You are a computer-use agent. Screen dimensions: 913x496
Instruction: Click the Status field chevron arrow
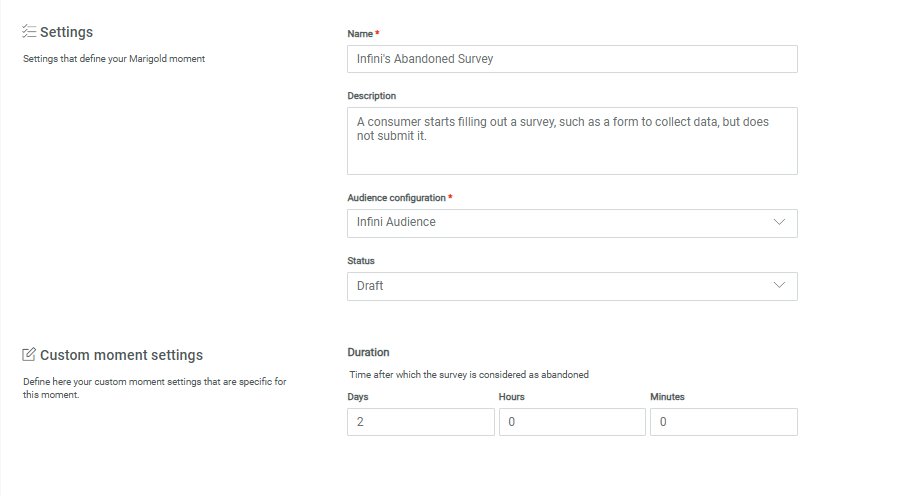coord(780,286)
